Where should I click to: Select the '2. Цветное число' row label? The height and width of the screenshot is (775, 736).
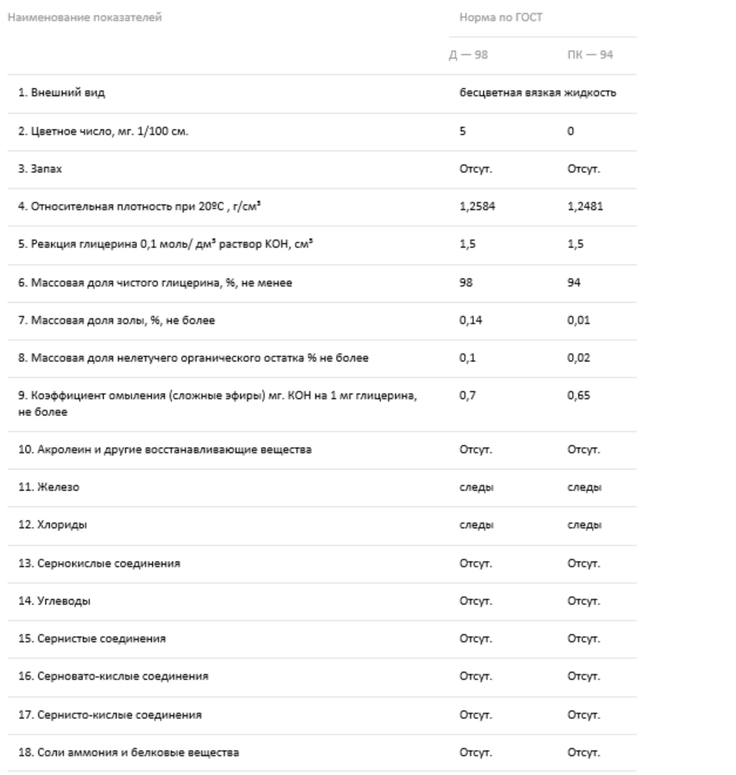[103, 131]
